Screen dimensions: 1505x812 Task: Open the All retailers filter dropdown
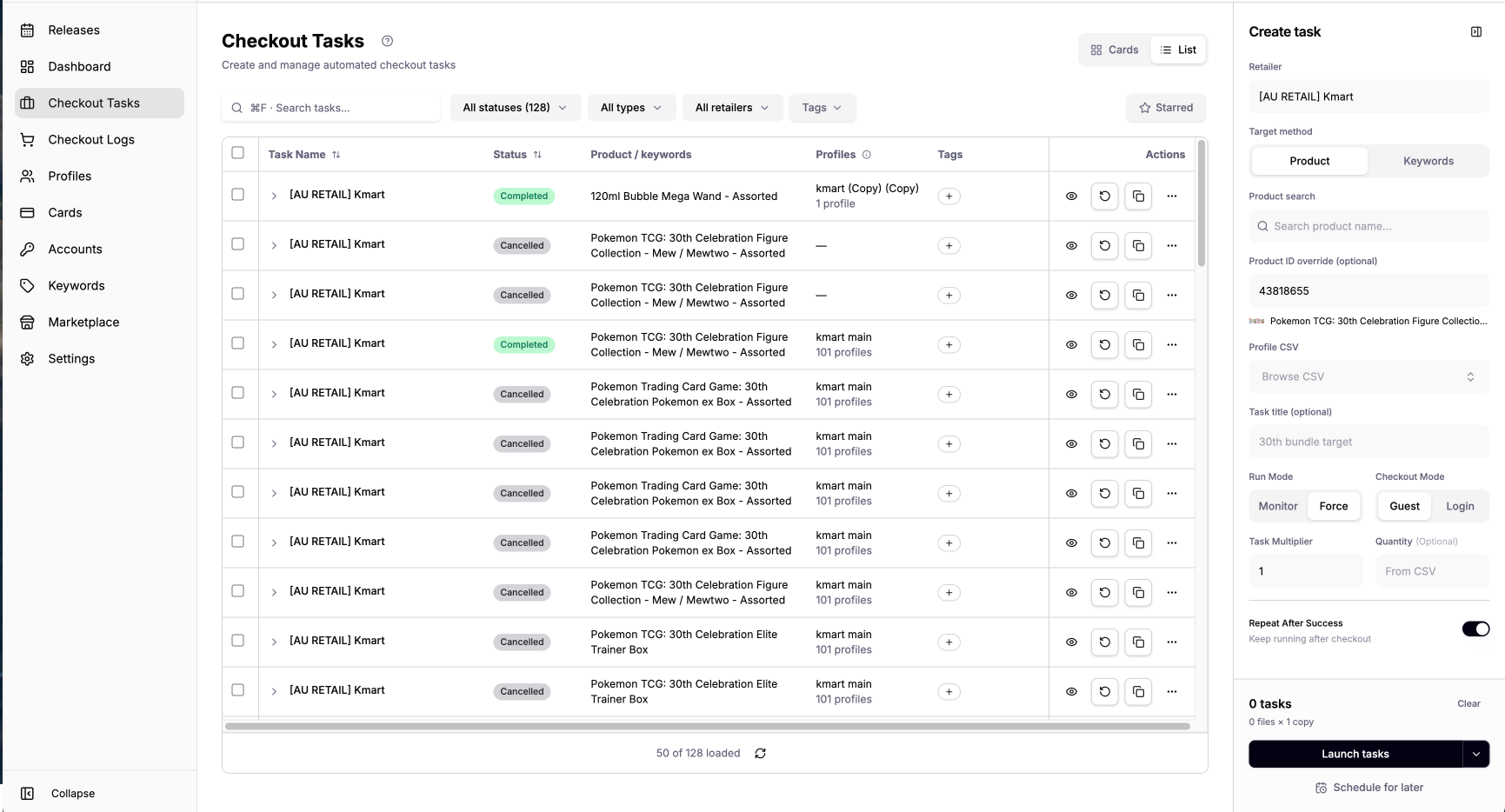point(732,108)
